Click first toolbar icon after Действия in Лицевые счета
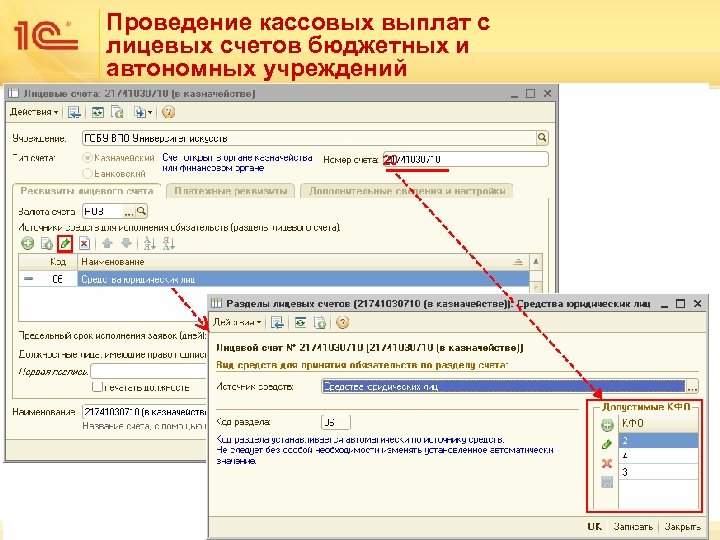 click(x=74, y=112)
